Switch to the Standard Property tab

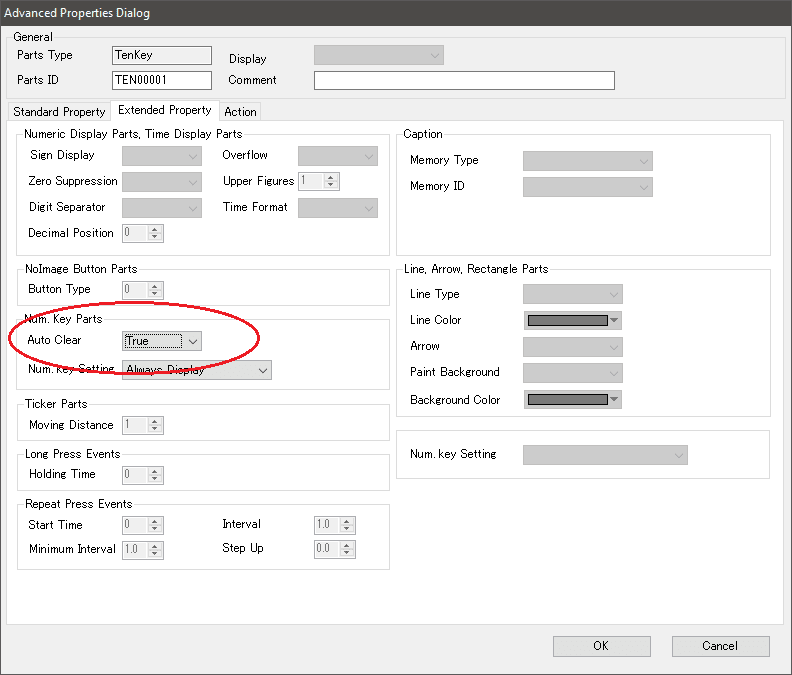[x=59, y=112]
